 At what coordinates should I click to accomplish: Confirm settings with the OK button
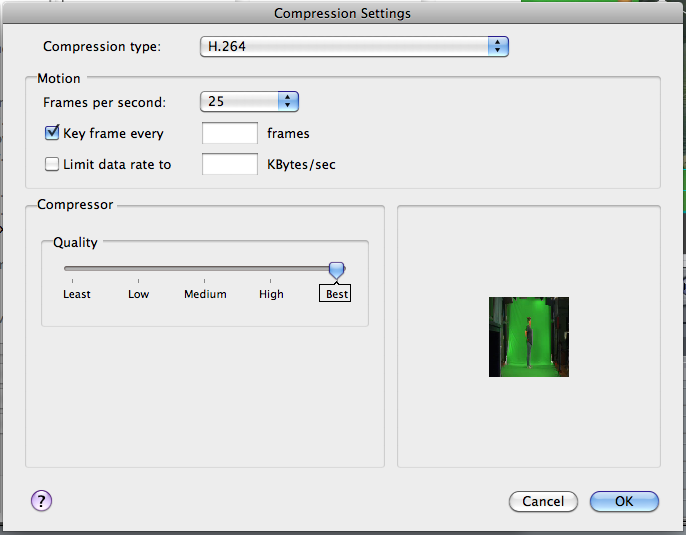(624, 501)
